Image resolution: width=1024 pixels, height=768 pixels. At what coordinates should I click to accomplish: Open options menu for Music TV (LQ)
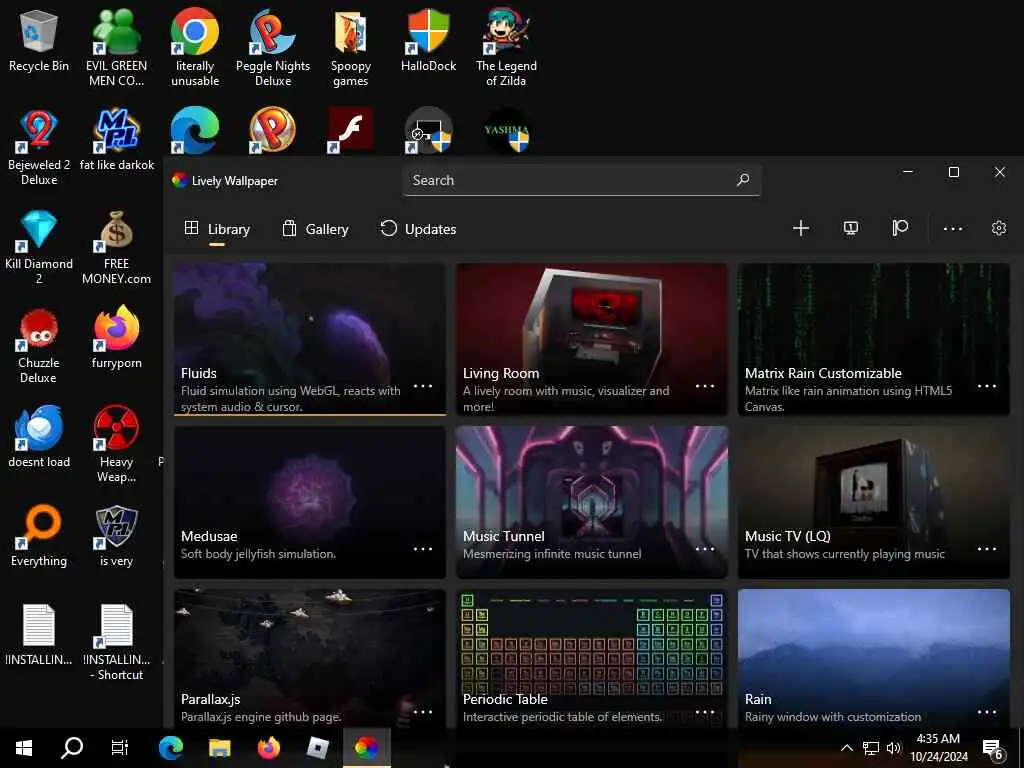pyautogui.click(x=987, y=549)
